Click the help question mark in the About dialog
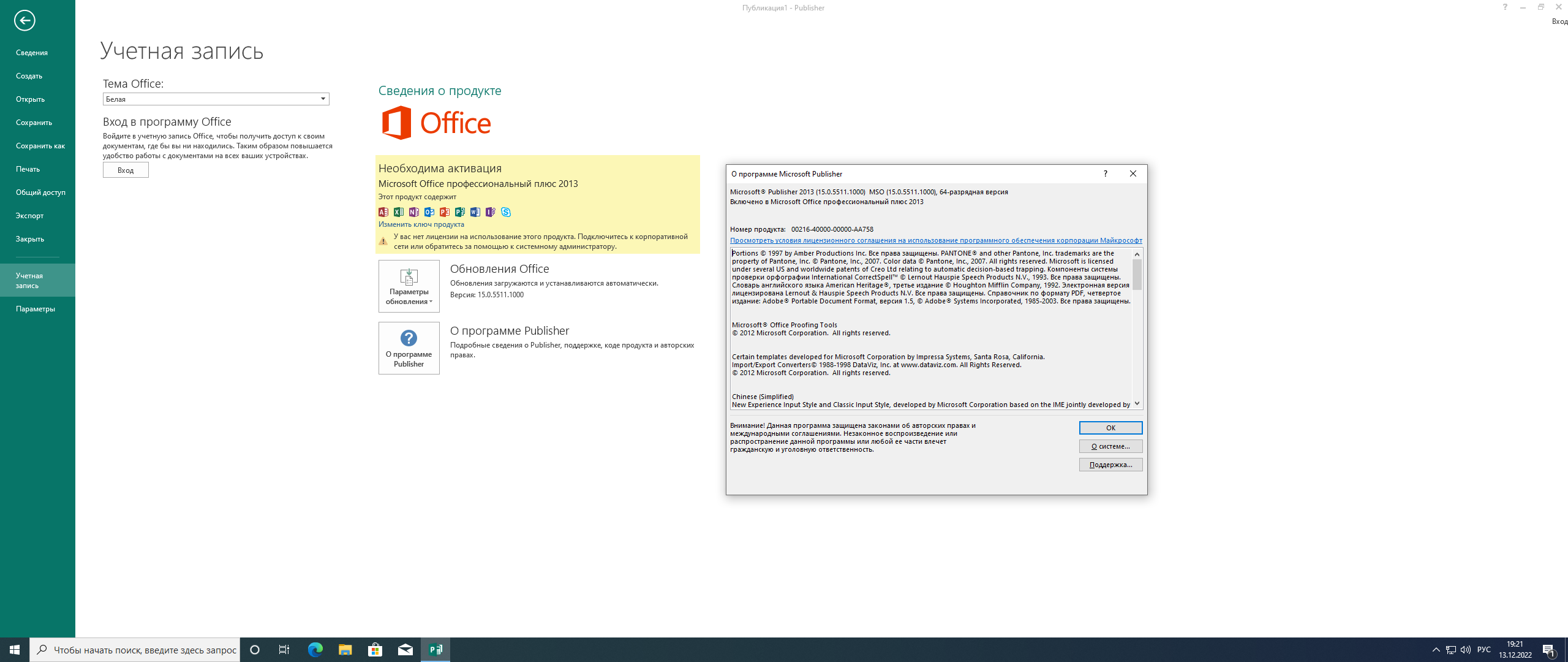1568x662 pixels. tap(1106, 173)
